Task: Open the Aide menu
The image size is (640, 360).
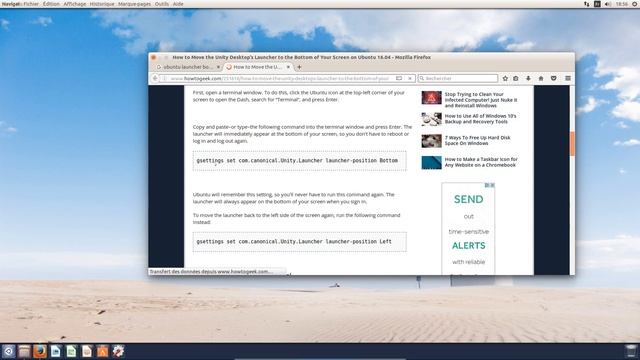Action: [178, 4]
